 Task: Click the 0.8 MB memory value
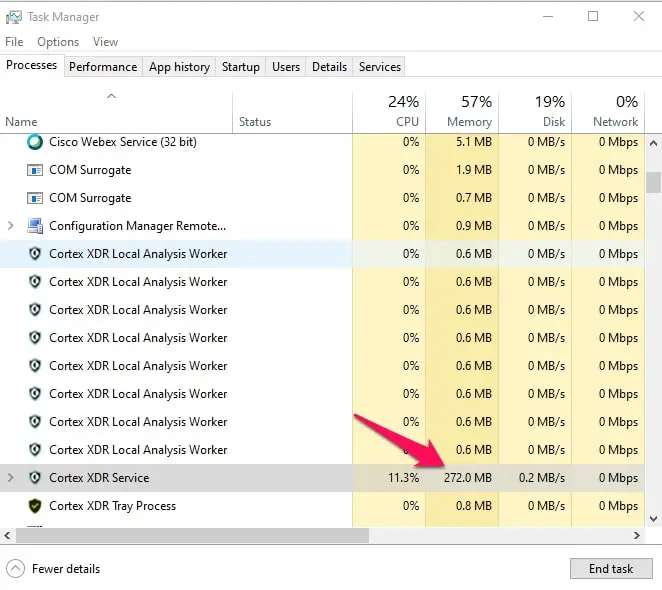click(474, 506)
